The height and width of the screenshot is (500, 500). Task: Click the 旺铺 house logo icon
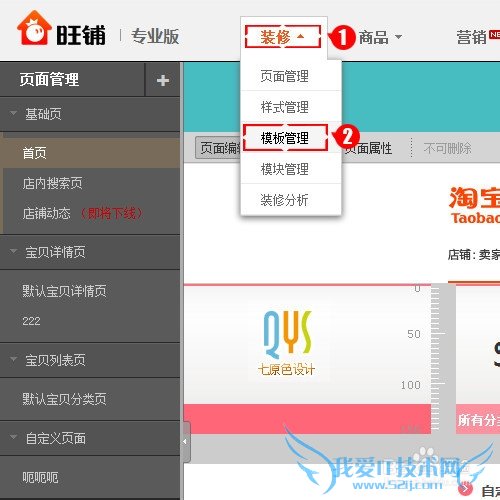point(34,28)
